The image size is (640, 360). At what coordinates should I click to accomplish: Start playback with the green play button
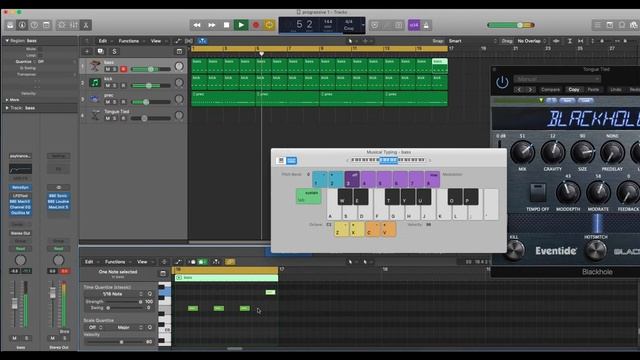(241, 25)
